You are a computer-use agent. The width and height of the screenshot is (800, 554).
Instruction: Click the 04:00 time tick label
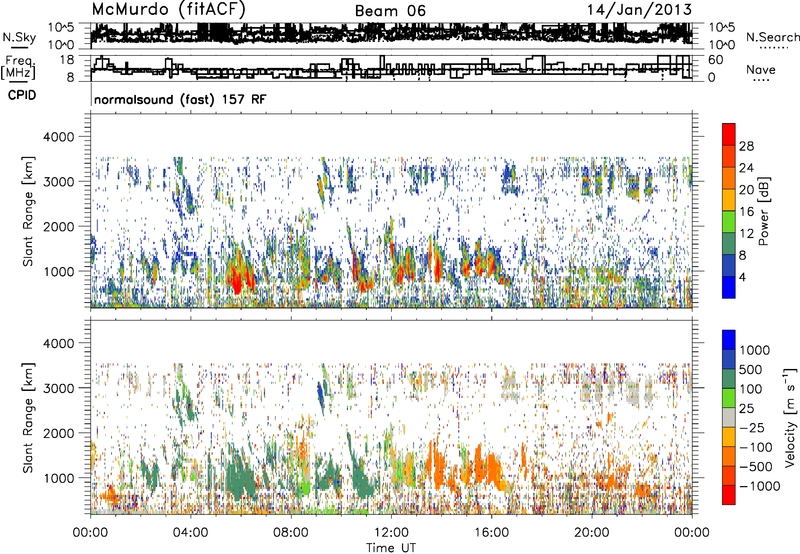(190, 533)
